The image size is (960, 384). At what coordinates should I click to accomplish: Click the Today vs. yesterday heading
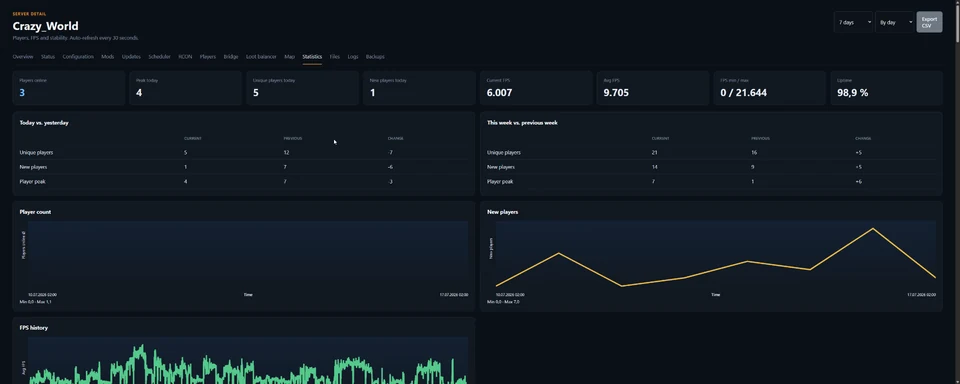pos(44,122)
